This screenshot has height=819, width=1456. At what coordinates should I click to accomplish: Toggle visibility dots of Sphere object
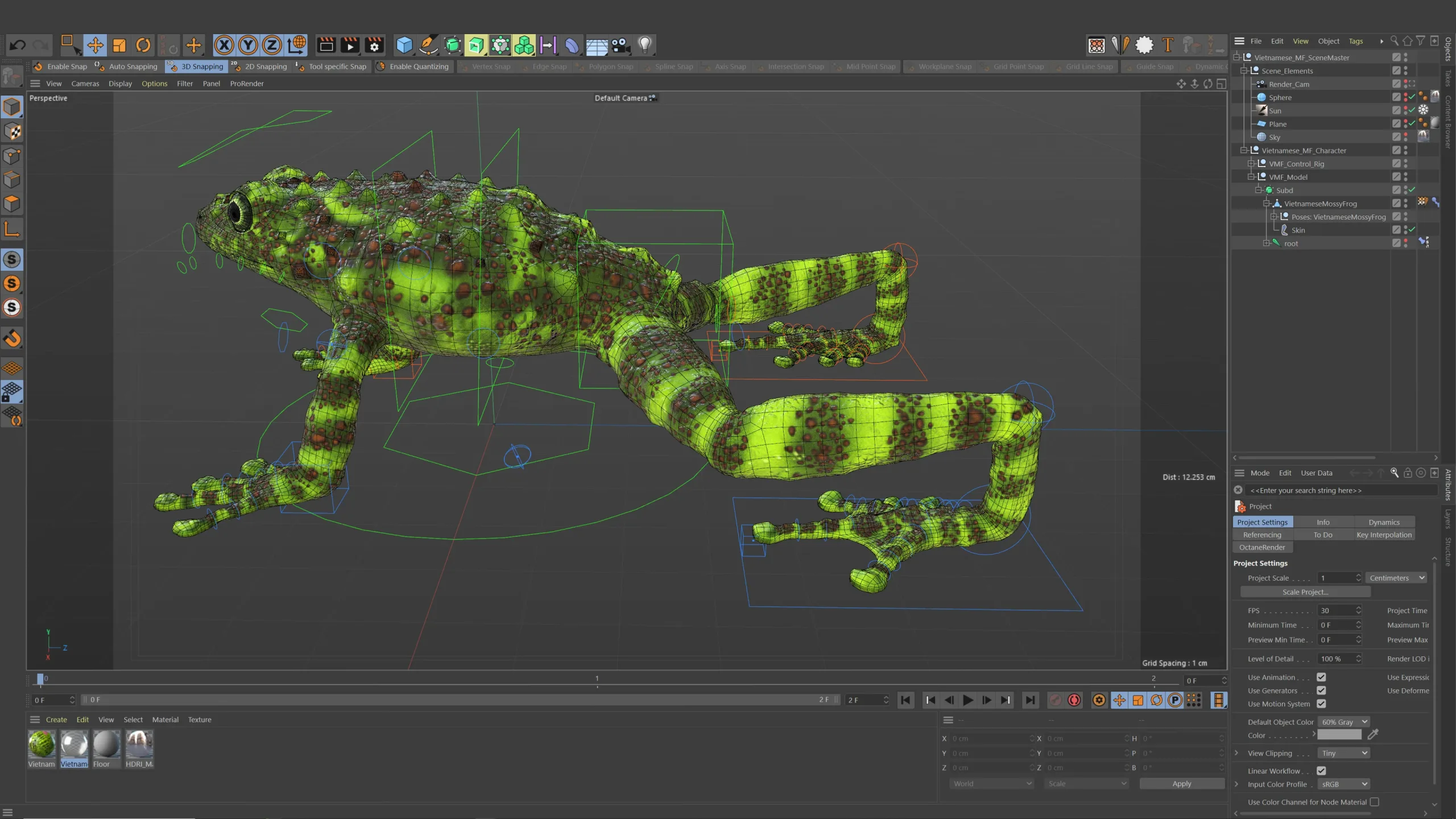coord(1405,97)
